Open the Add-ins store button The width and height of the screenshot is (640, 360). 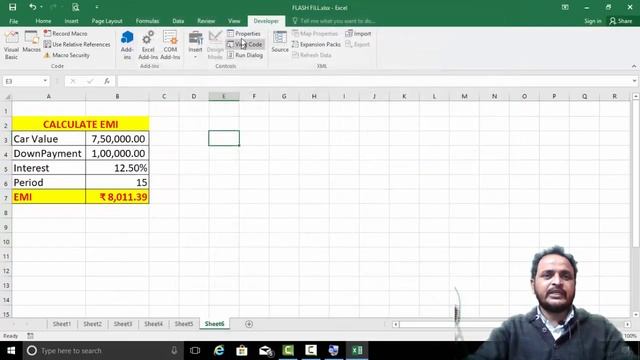click(x=127, y=45)
